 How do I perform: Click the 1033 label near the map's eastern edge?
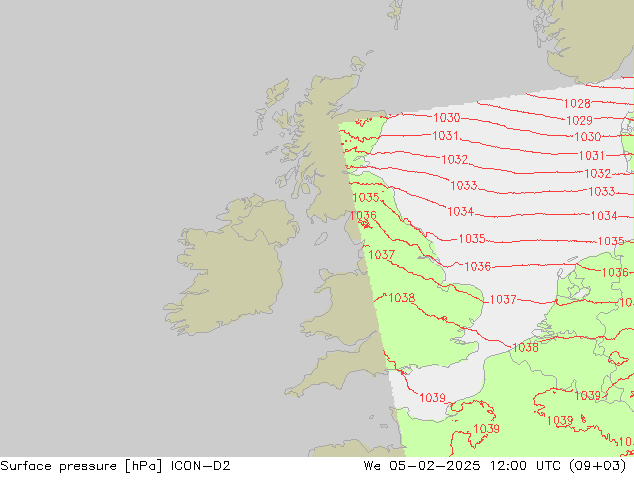pos(602,191)
